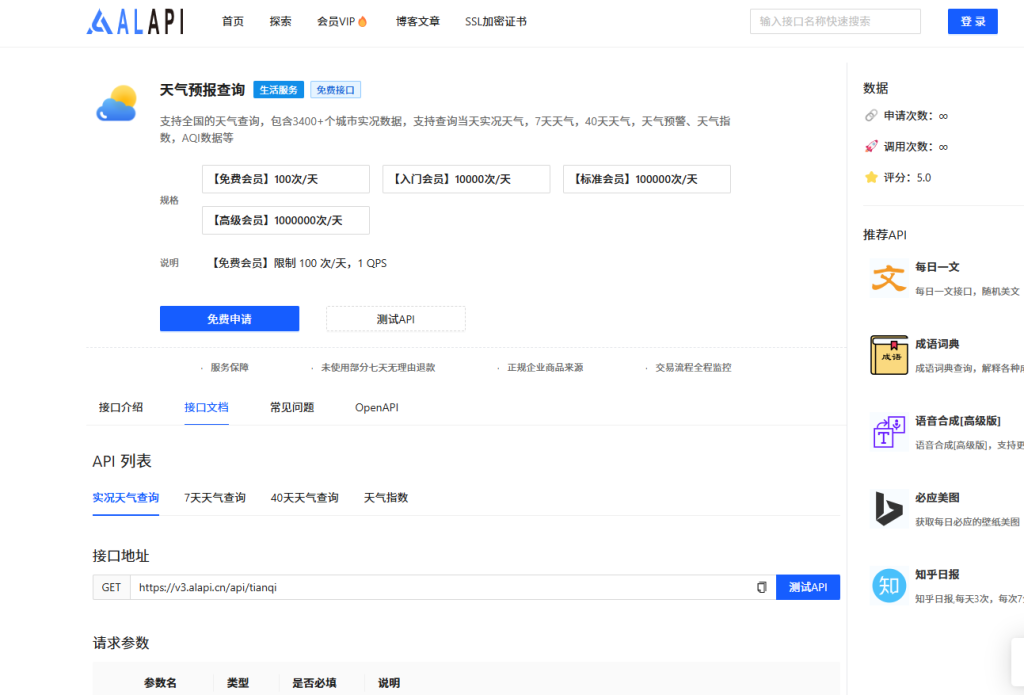Open the 知乎日报 recommended API title
This screenshot has height=695, width=1024.
(937, 574)
